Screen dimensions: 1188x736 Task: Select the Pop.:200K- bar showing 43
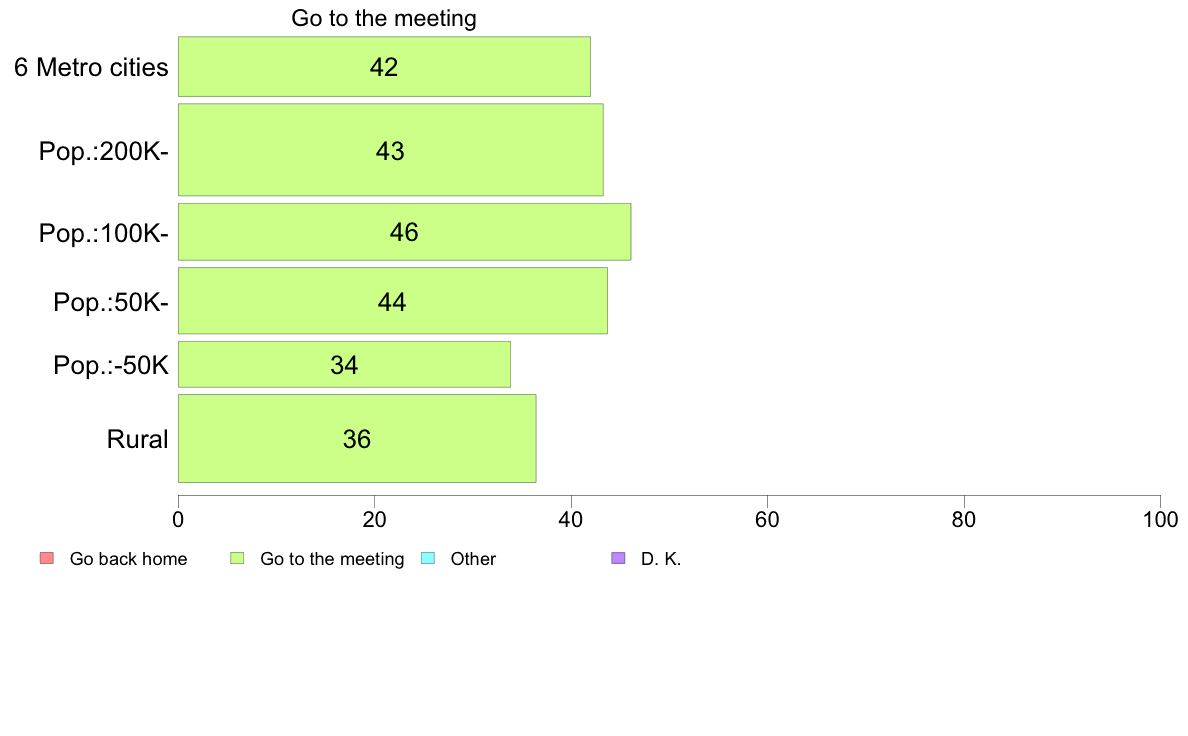(390, 150)
